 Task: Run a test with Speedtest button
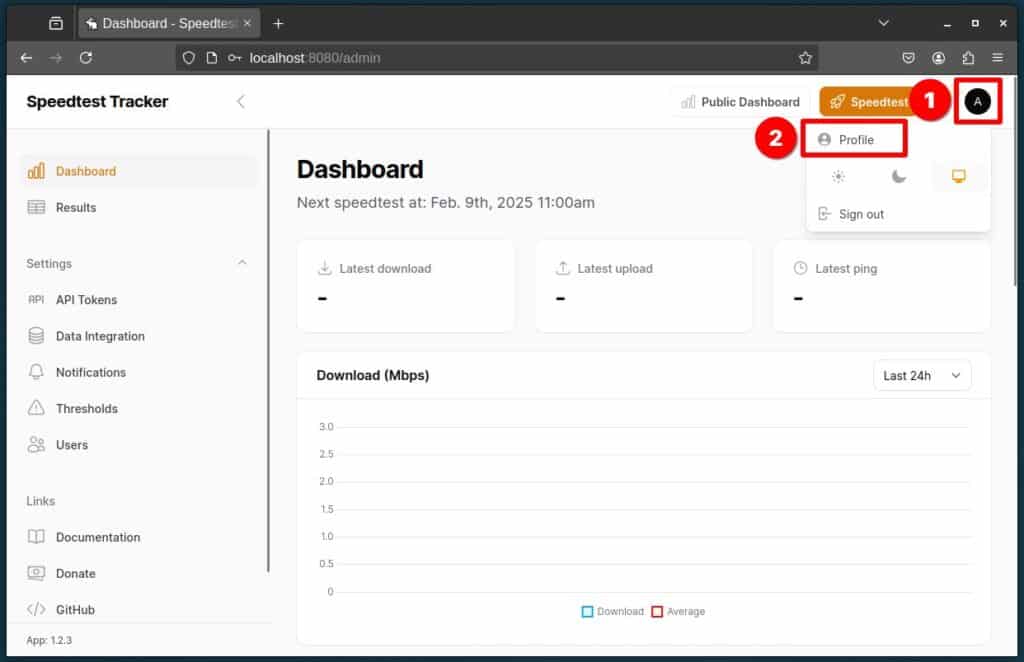click(867, 102)
